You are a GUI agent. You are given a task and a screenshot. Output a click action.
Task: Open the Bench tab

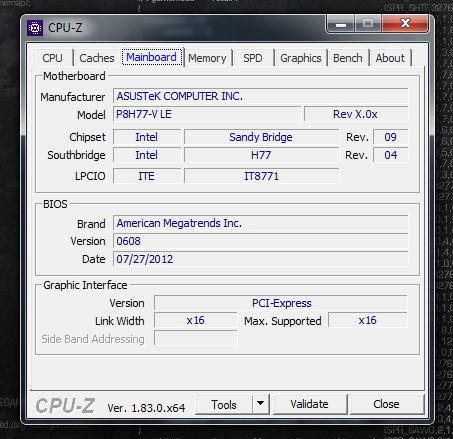pos(348,58)
